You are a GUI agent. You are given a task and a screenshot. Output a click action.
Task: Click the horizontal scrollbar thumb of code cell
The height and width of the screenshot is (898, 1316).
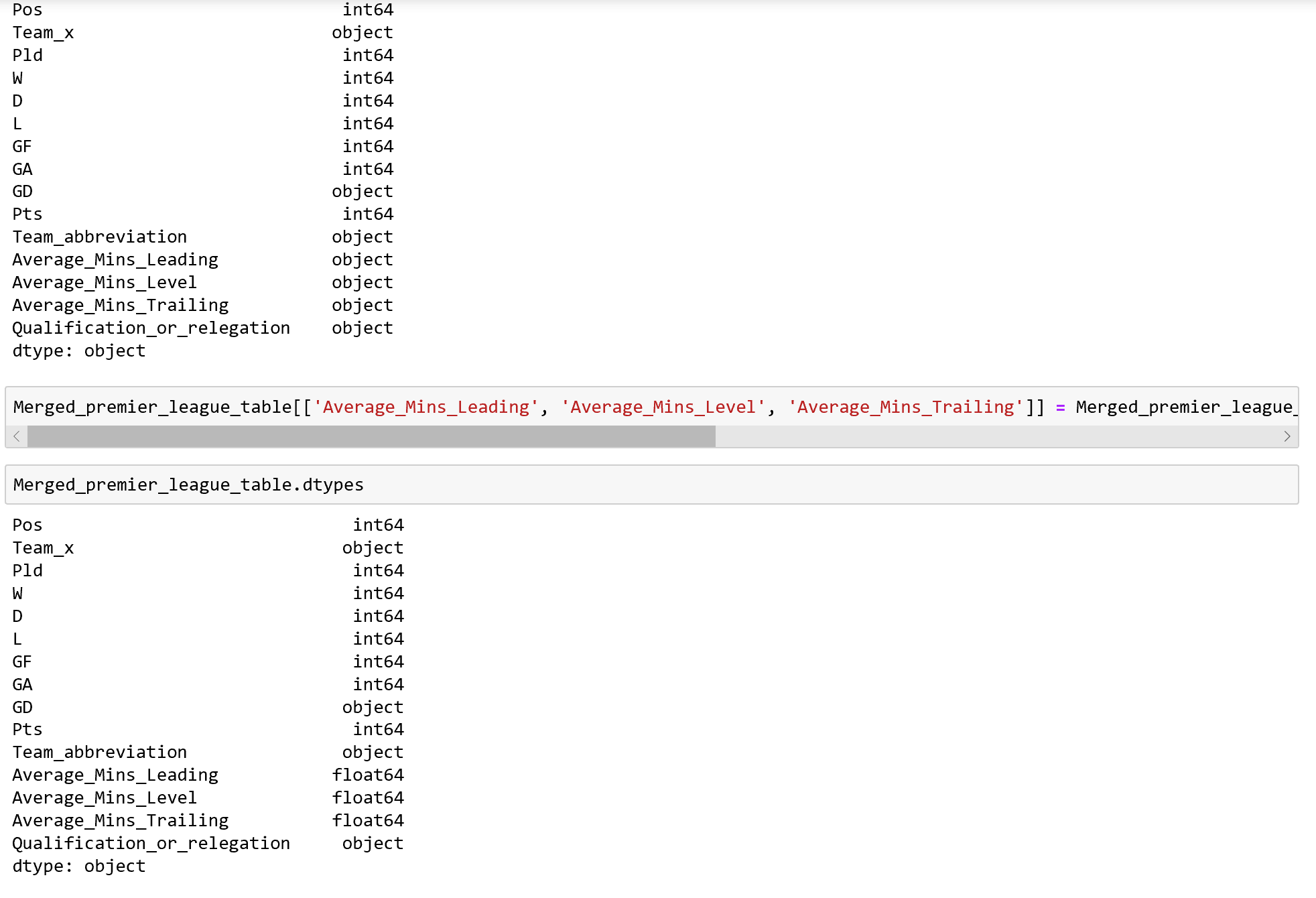tap(371, 436)
